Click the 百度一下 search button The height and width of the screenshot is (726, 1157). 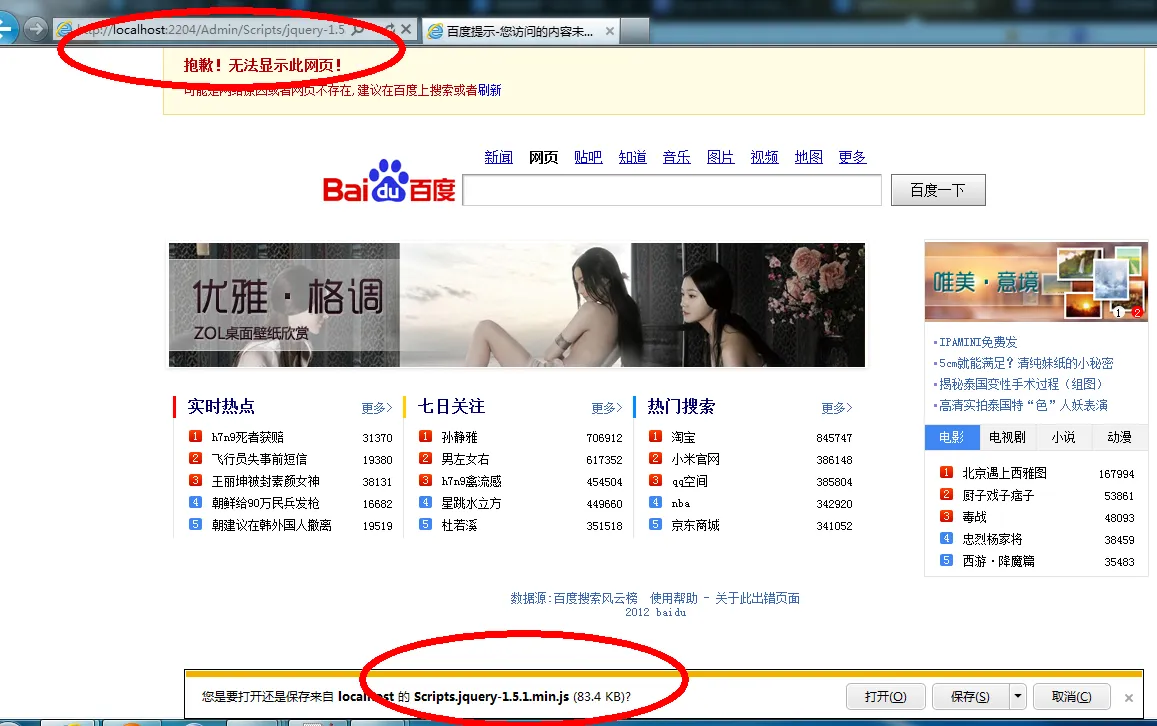coord(938,190)
